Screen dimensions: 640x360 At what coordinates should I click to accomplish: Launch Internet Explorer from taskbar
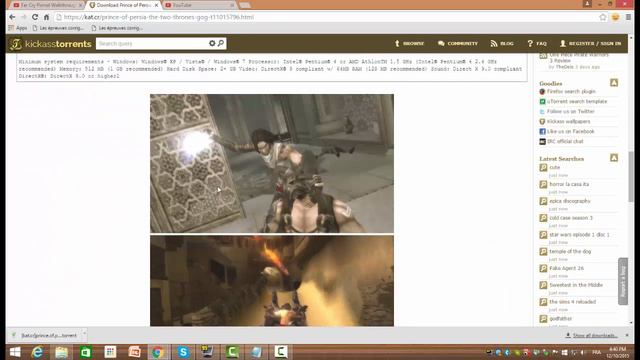(38, 352)
